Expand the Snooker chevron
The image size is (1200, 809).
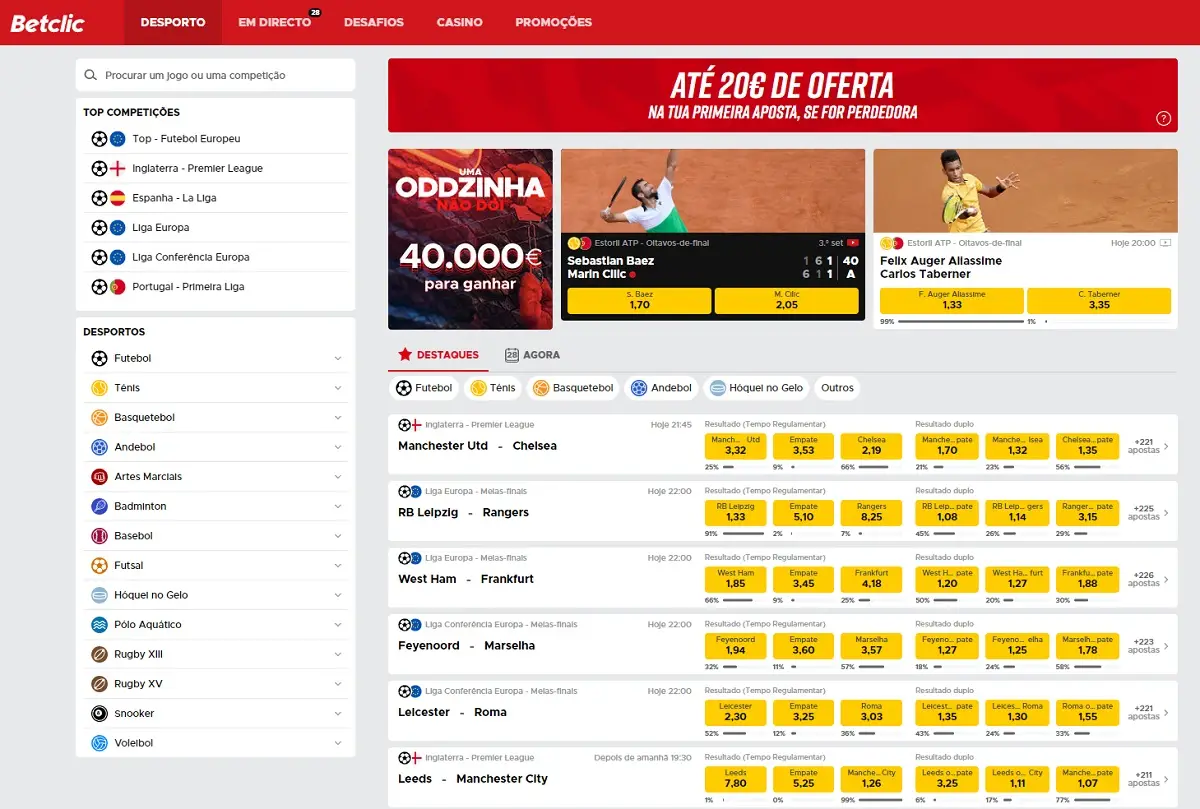338,714
